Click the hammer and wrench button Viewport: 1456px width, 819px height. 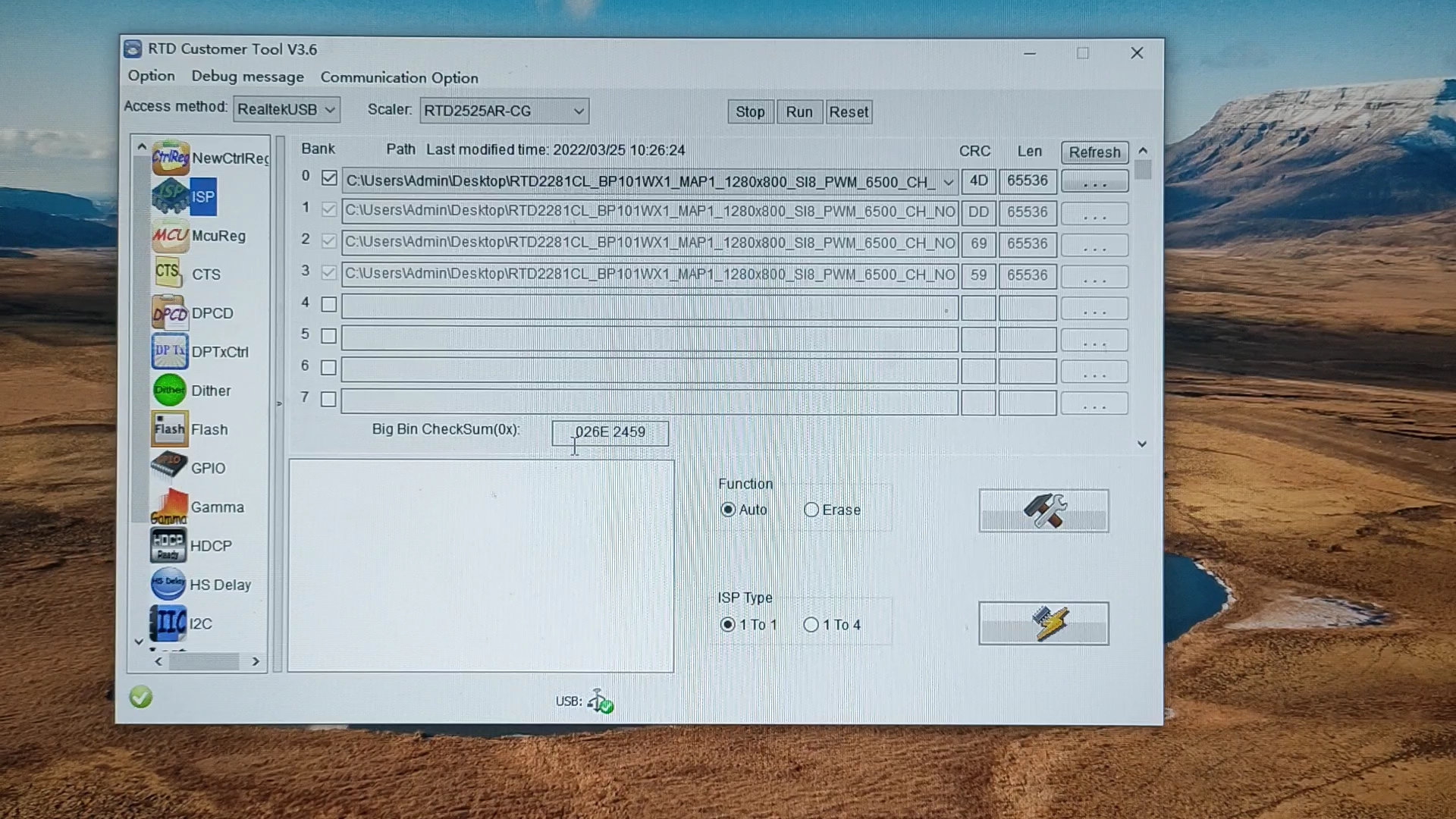[1043, 510]
